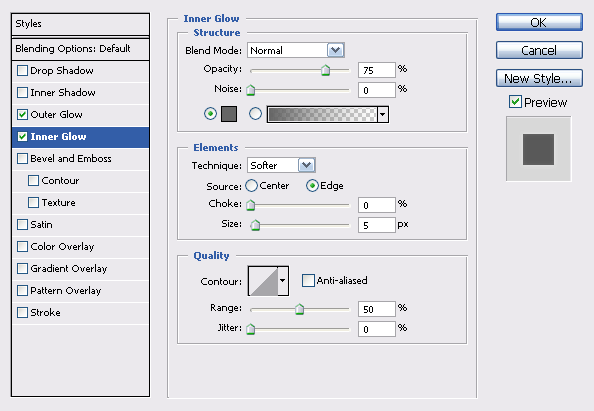Toggle the Anti-aliased checkbox
Image resolution: width=594 pixels, height=411 pixels.
coord(308,281)
